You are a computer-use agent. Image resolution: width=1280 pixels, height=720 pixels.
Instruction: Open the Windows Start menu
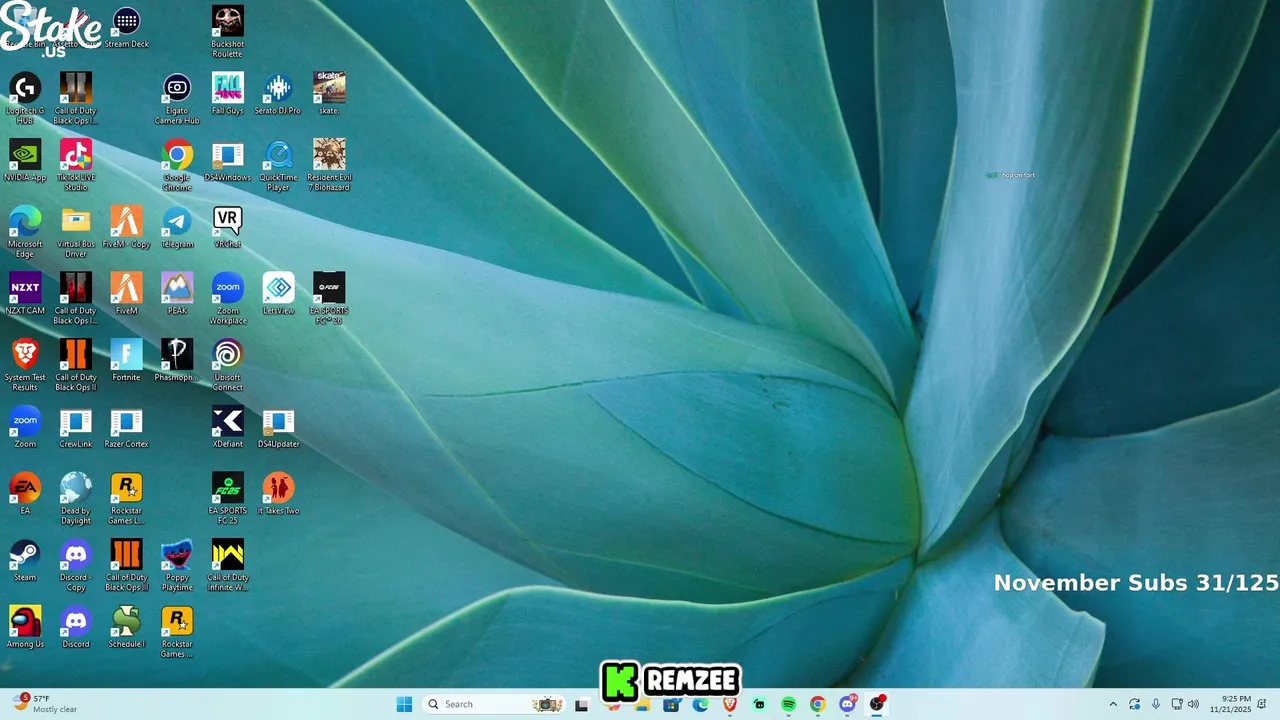(404, 704)
